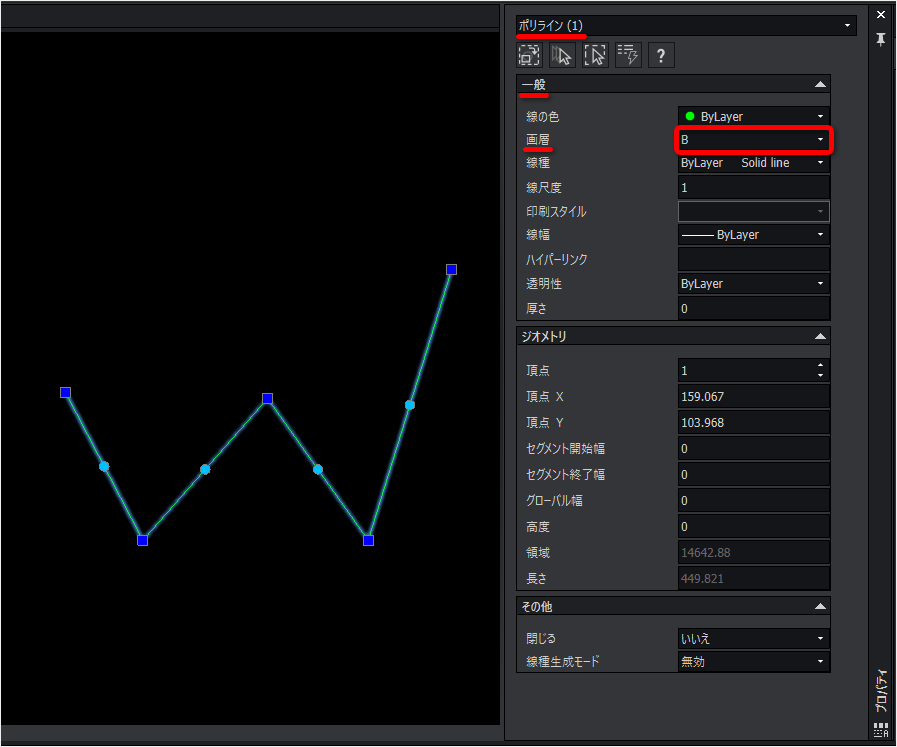Click the quick properties lightning icon
The width and height of the screenshot is (897, 747).
coord(628,55)
